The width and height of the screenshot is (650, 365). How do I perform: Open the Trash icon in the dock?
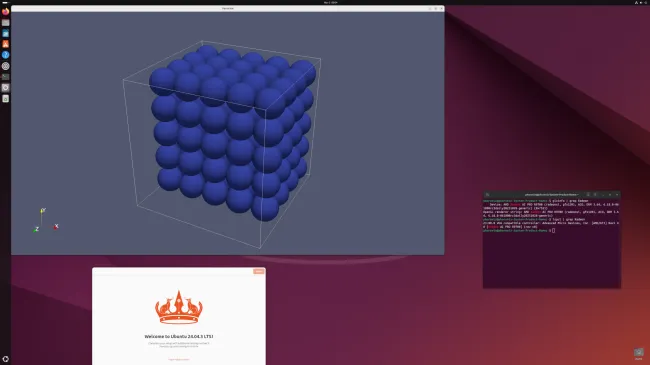click(x=5, y=99)
